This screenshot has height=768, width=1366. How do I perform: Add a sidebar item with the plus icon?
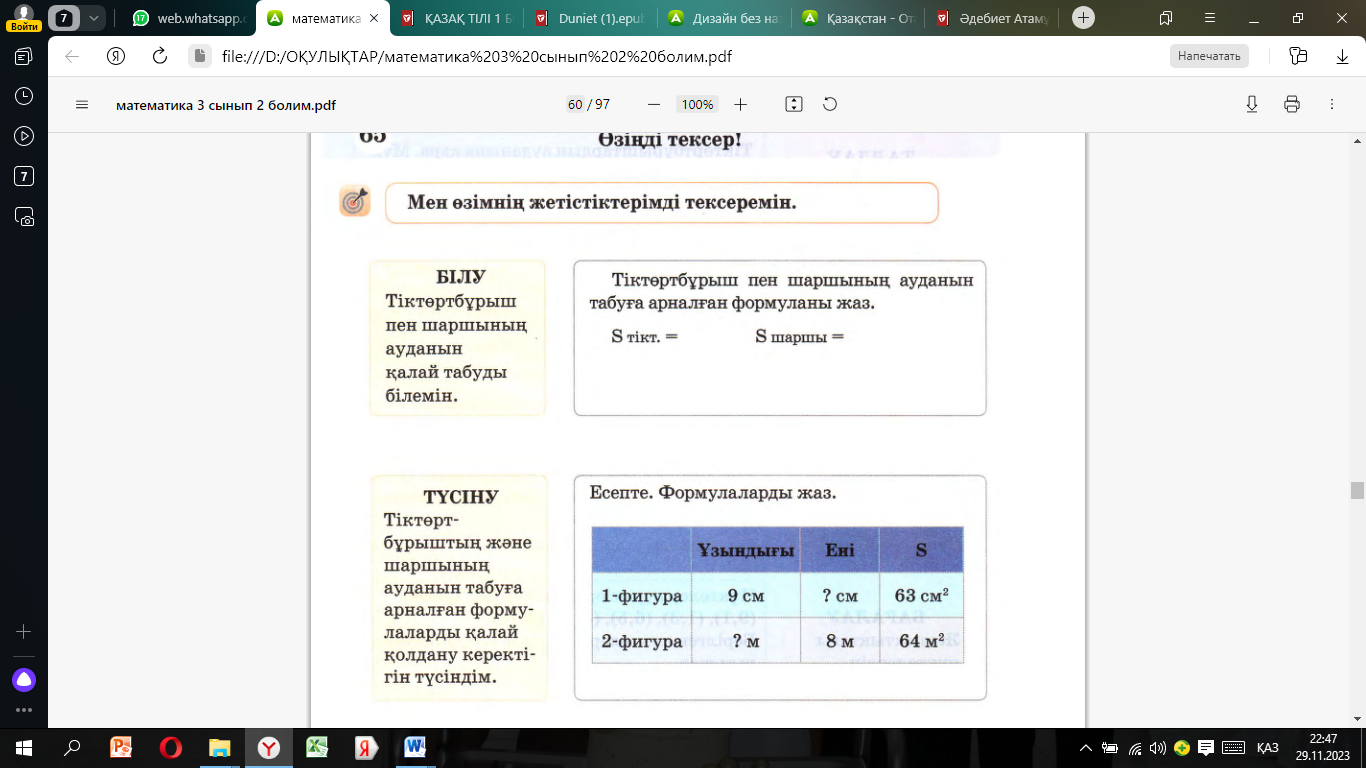[x=24, y=632]
